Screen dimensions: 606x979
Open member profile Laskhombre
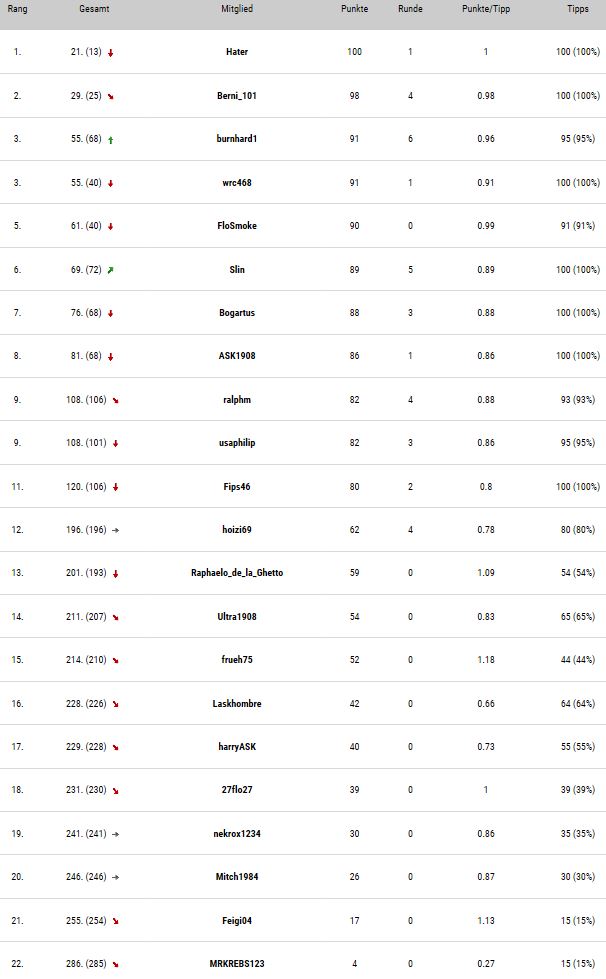click(x=237, y=704)
